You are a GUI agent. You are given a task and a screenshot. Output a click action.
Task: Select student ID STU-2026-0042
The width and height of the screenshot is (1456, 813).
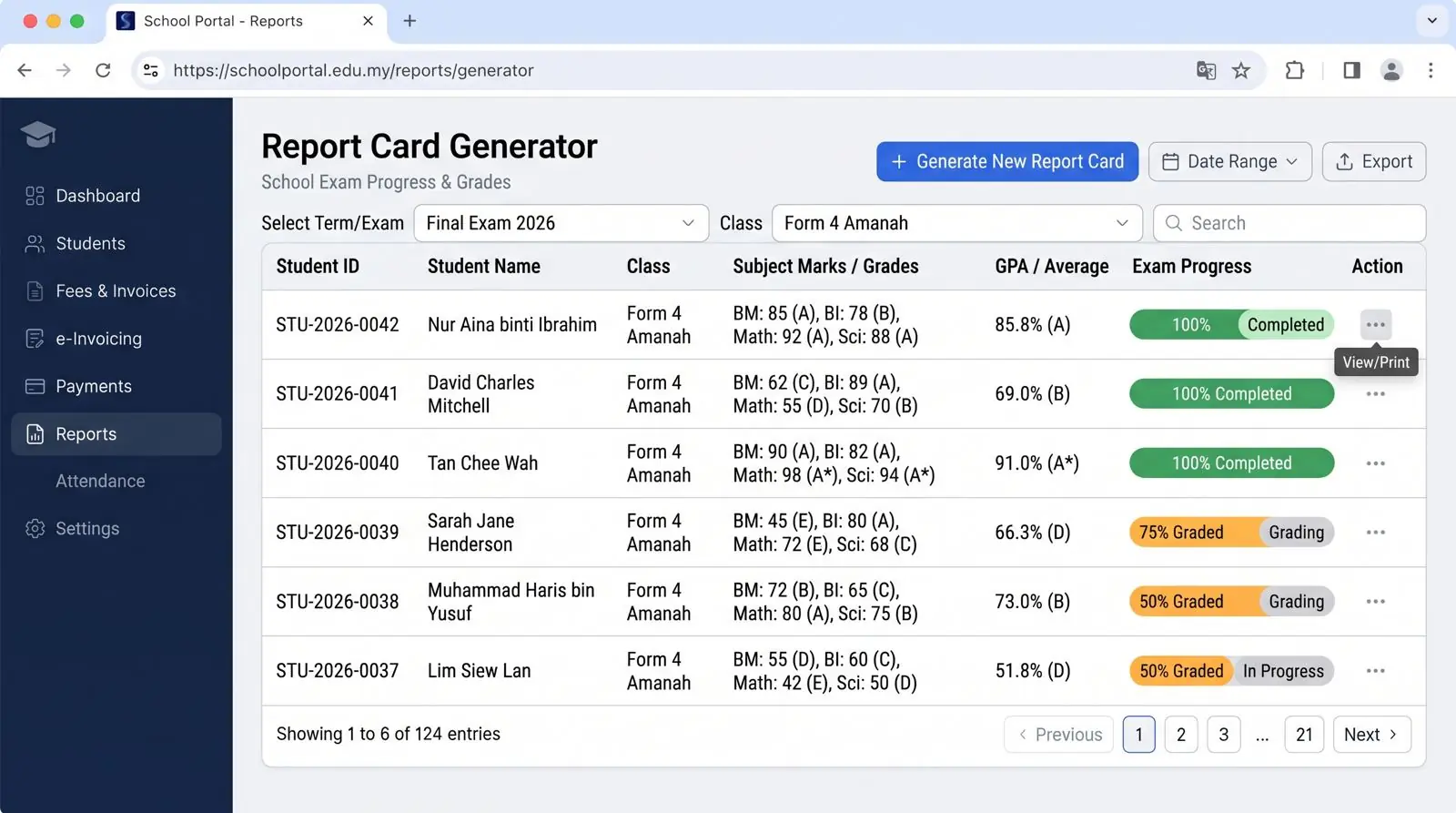[337, 325]
